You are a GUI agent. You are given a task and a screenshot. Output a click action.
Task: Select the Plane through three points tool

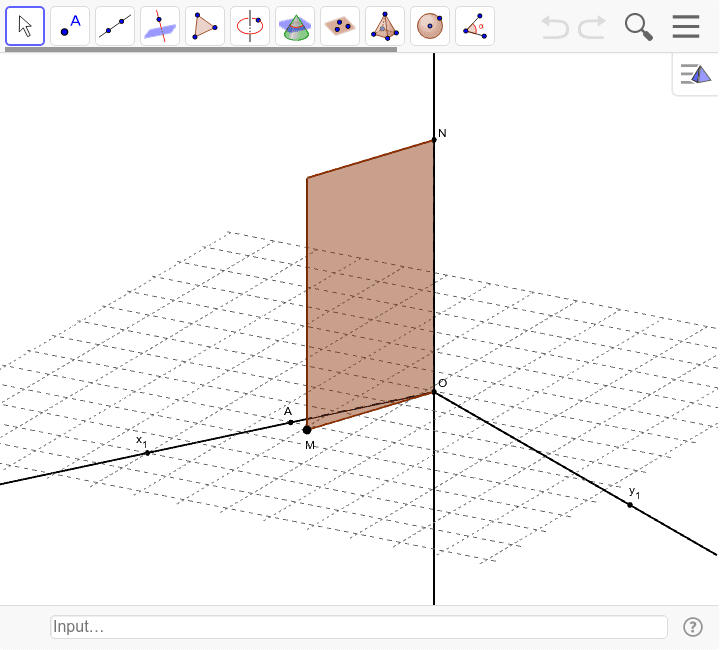(x=340, y=26)
